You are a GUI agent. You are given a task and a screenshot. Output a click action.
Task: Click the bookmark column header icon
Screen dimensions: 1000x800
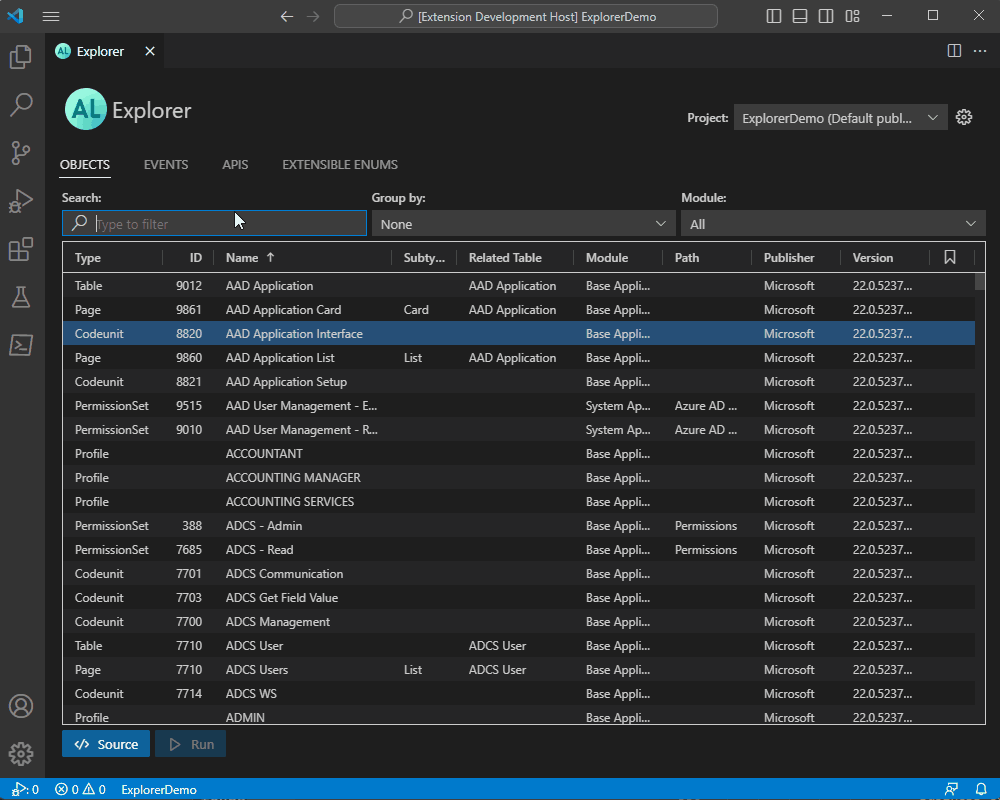950,257
